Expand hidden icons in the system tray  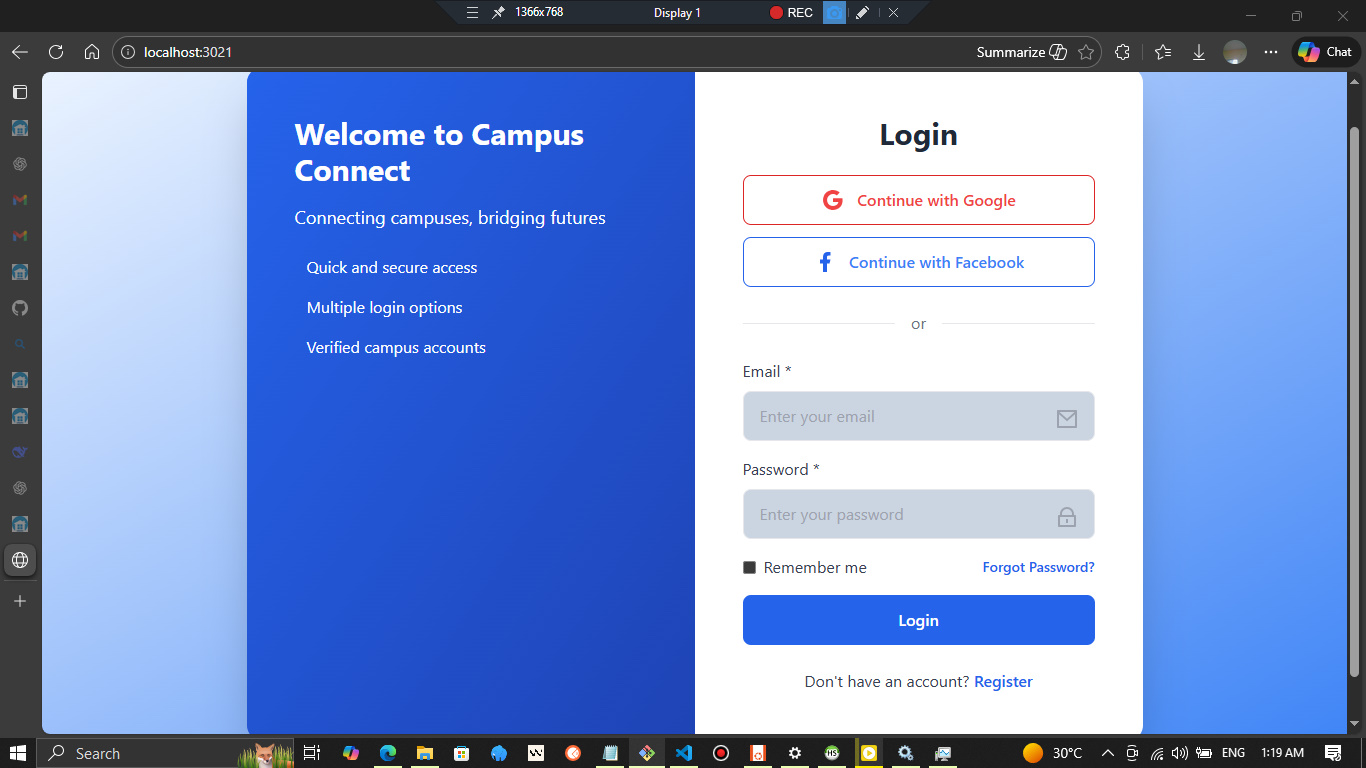(x=1107, y=752)
